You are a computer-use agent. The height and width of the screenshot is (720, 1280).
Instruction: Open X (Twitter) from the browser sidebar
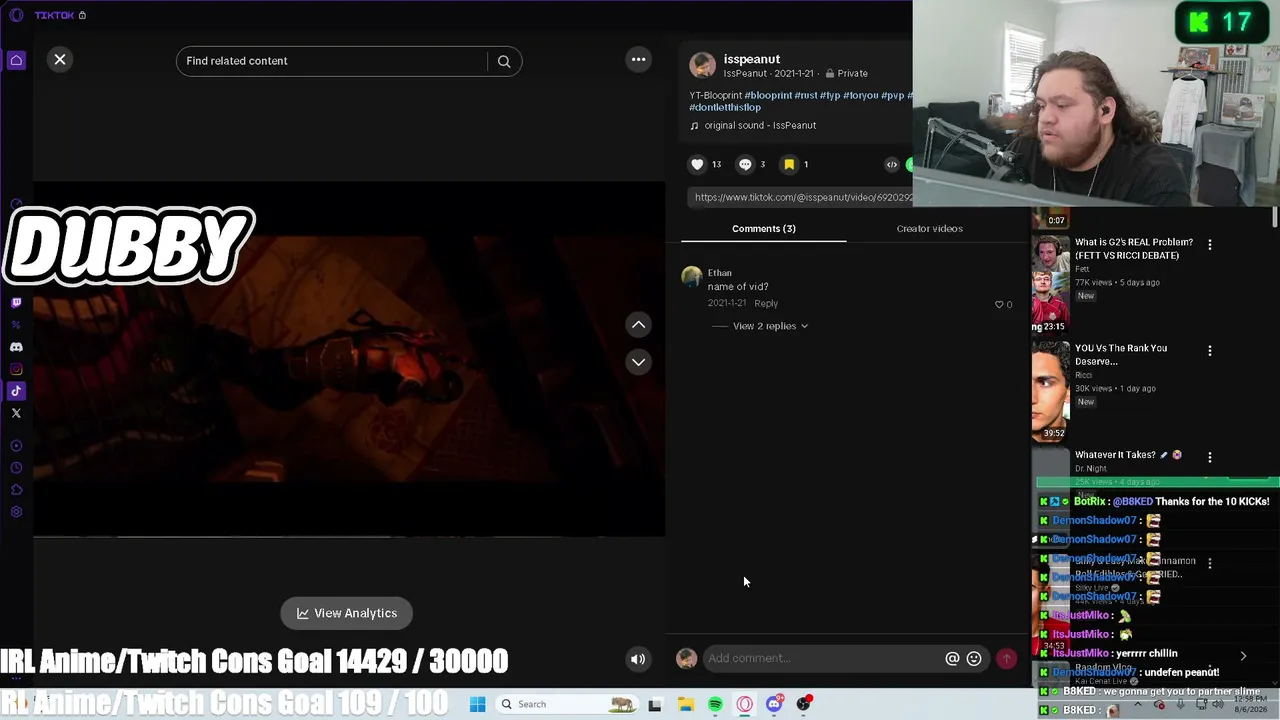pos(16,413)
